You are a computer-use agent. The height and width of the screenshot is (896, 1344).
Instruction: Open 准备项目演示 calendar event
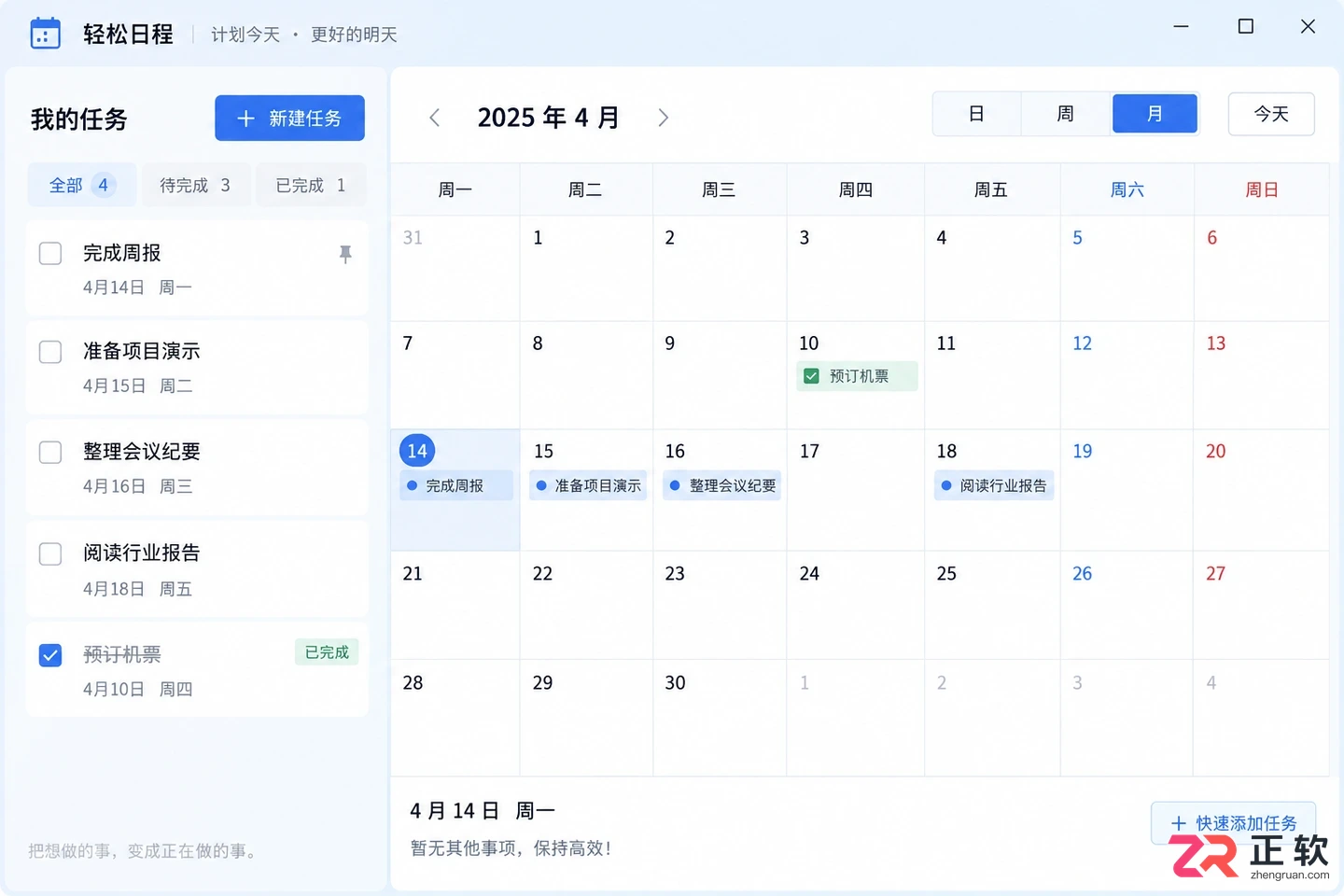pyautogui.click(x=588, y=485)
